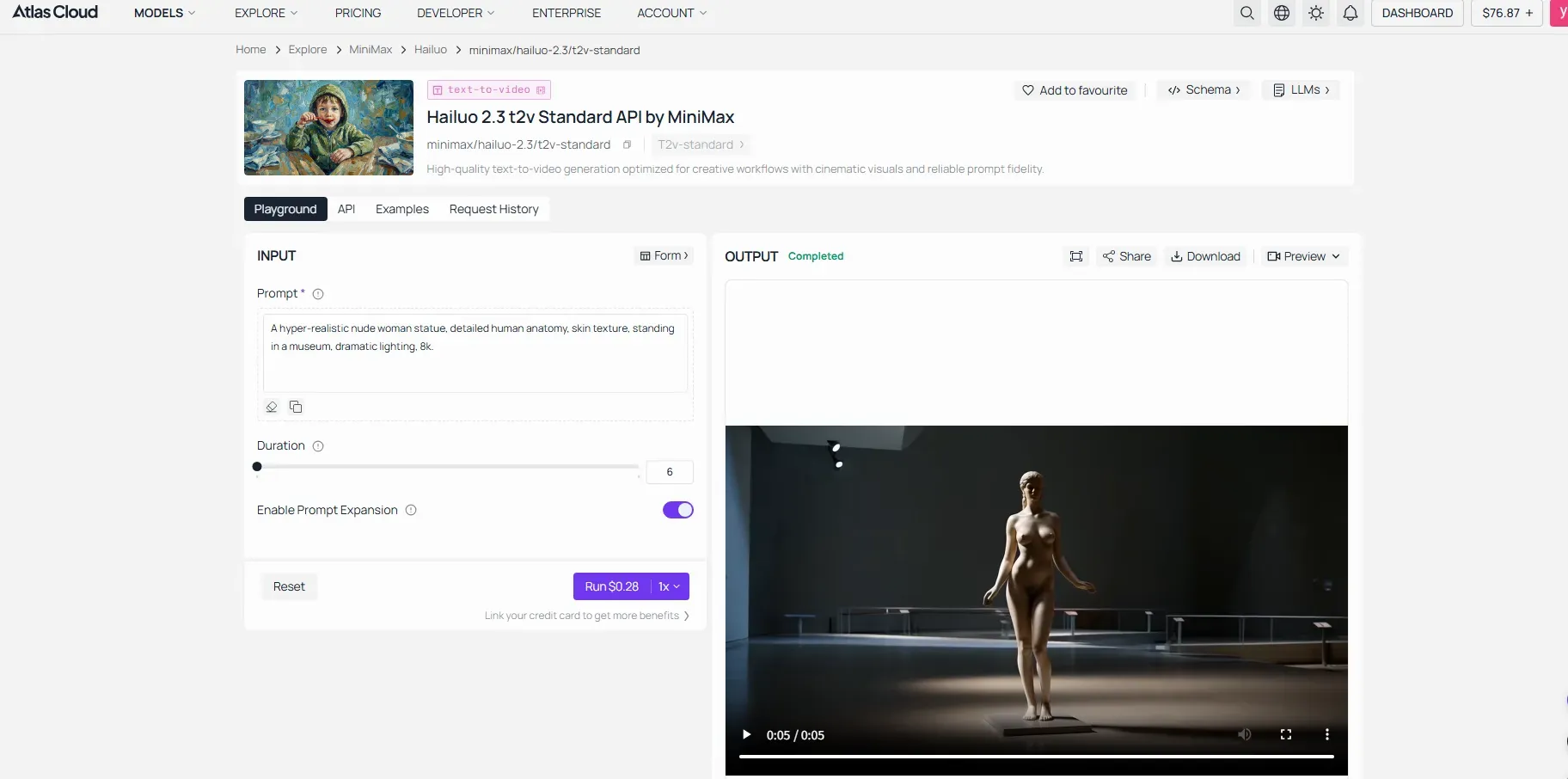Open video more options menu
This screenshot has height=779, width=1568.
click(x=1327, y=734)
